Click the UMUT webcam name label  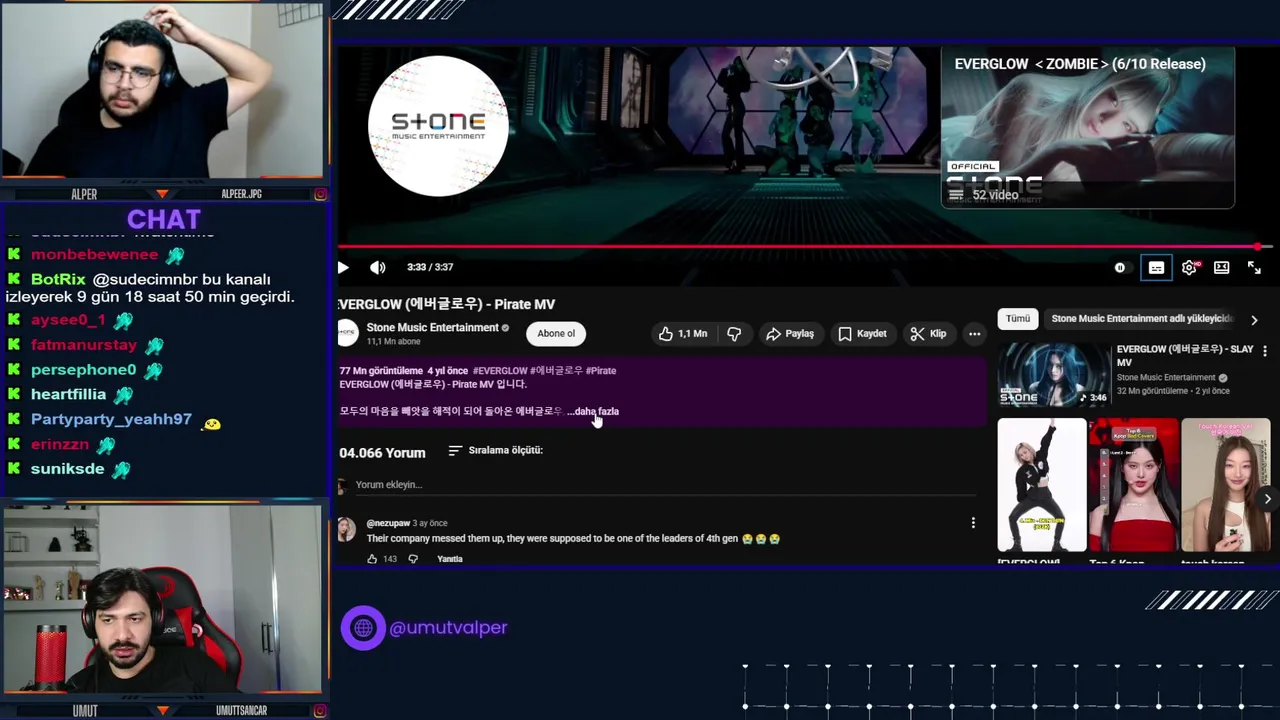(85, 711)
